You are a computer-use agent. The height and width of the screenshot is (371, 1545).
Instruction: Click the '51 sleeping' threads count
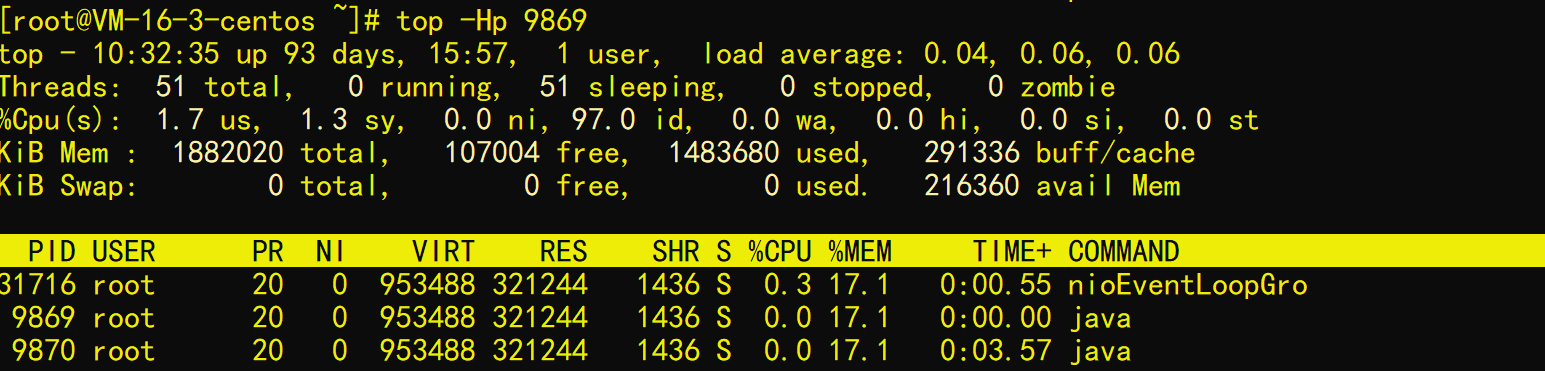tap(627, 87)
